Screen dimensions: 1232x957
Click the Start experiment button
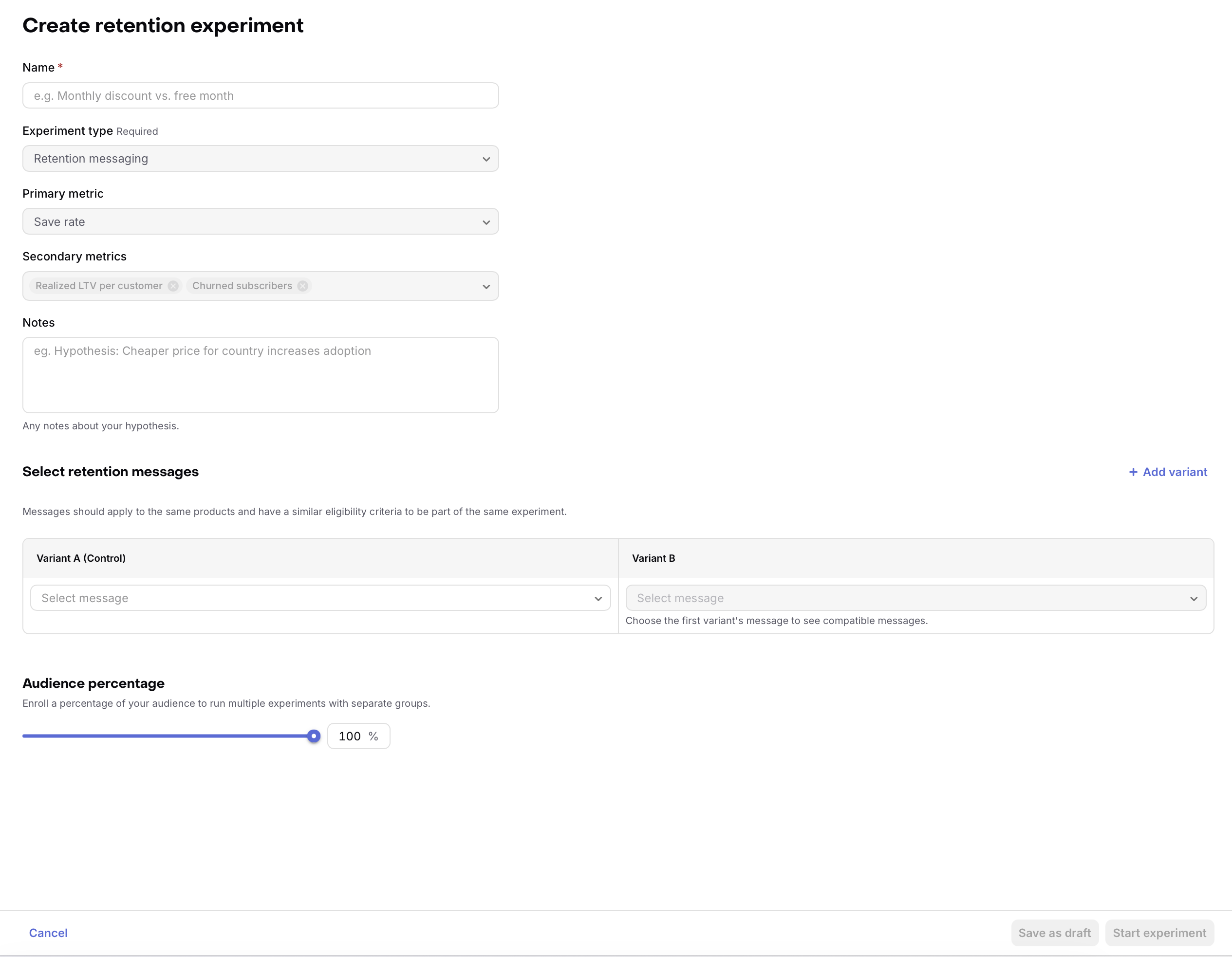(x=1159, y=933)
